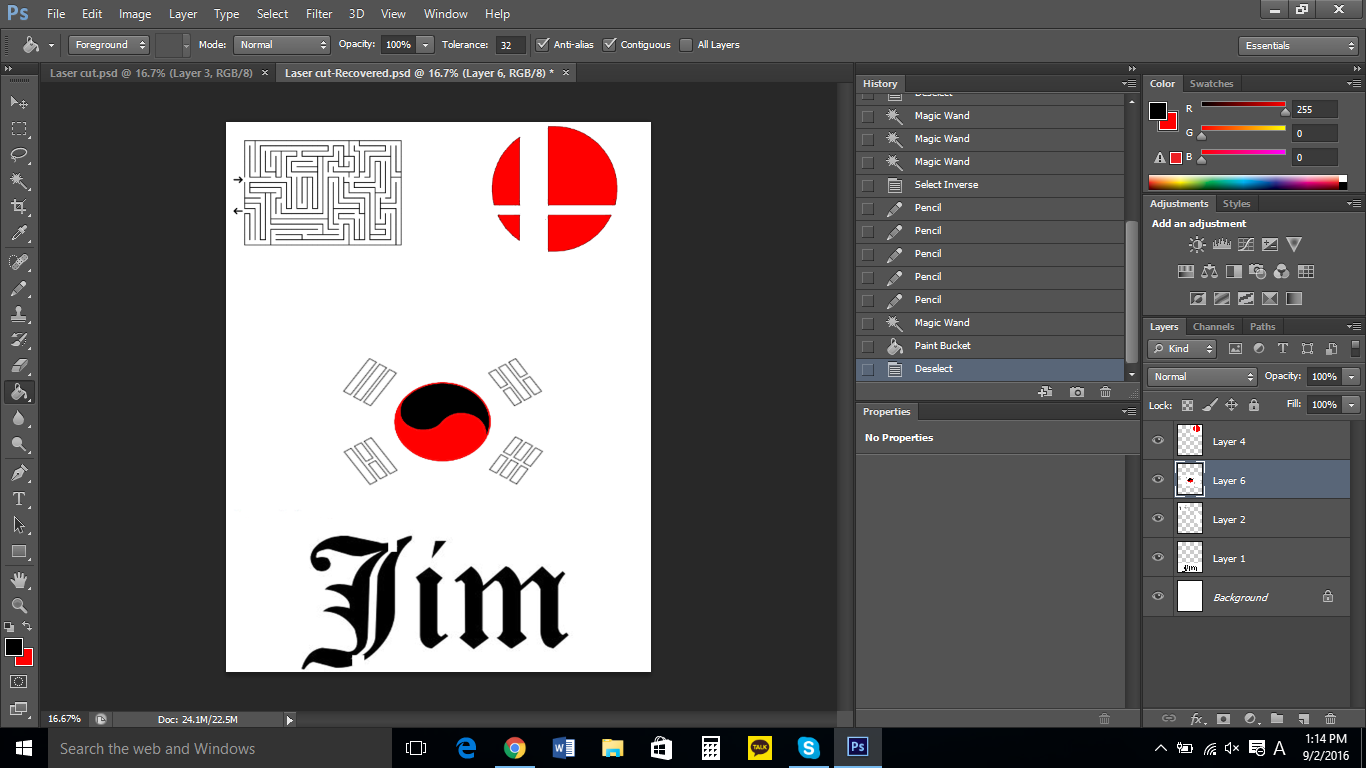Click Select Inverse history state

pyautogui.click(x=992, y=184)
